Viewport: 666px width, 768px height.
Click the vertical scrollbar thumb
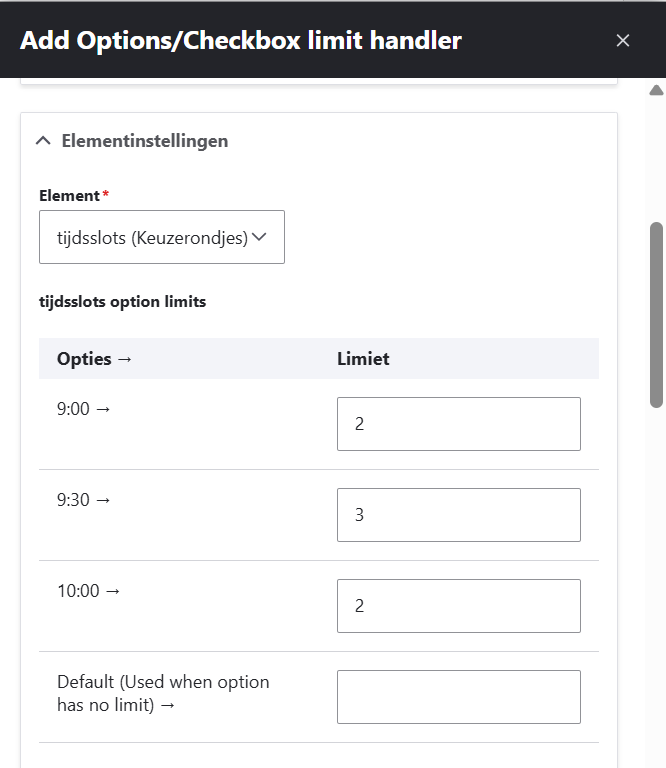coord(657,314)
